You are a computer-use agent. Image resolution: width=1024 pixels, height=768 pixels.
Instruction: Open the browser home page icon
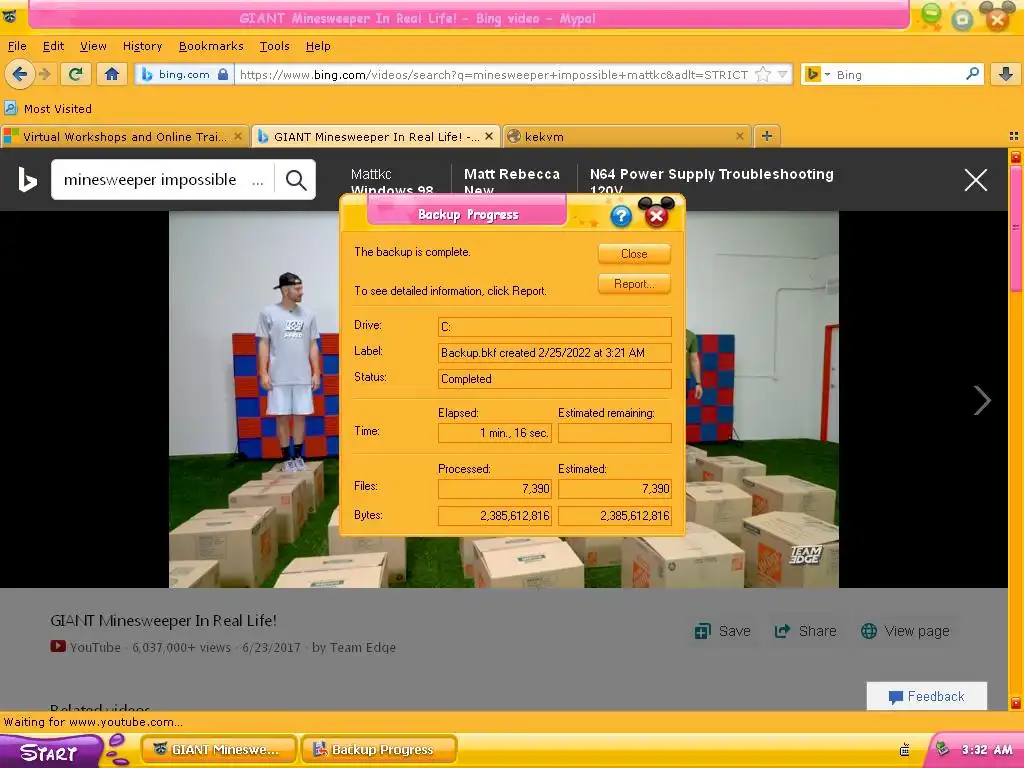click(112, 74)
